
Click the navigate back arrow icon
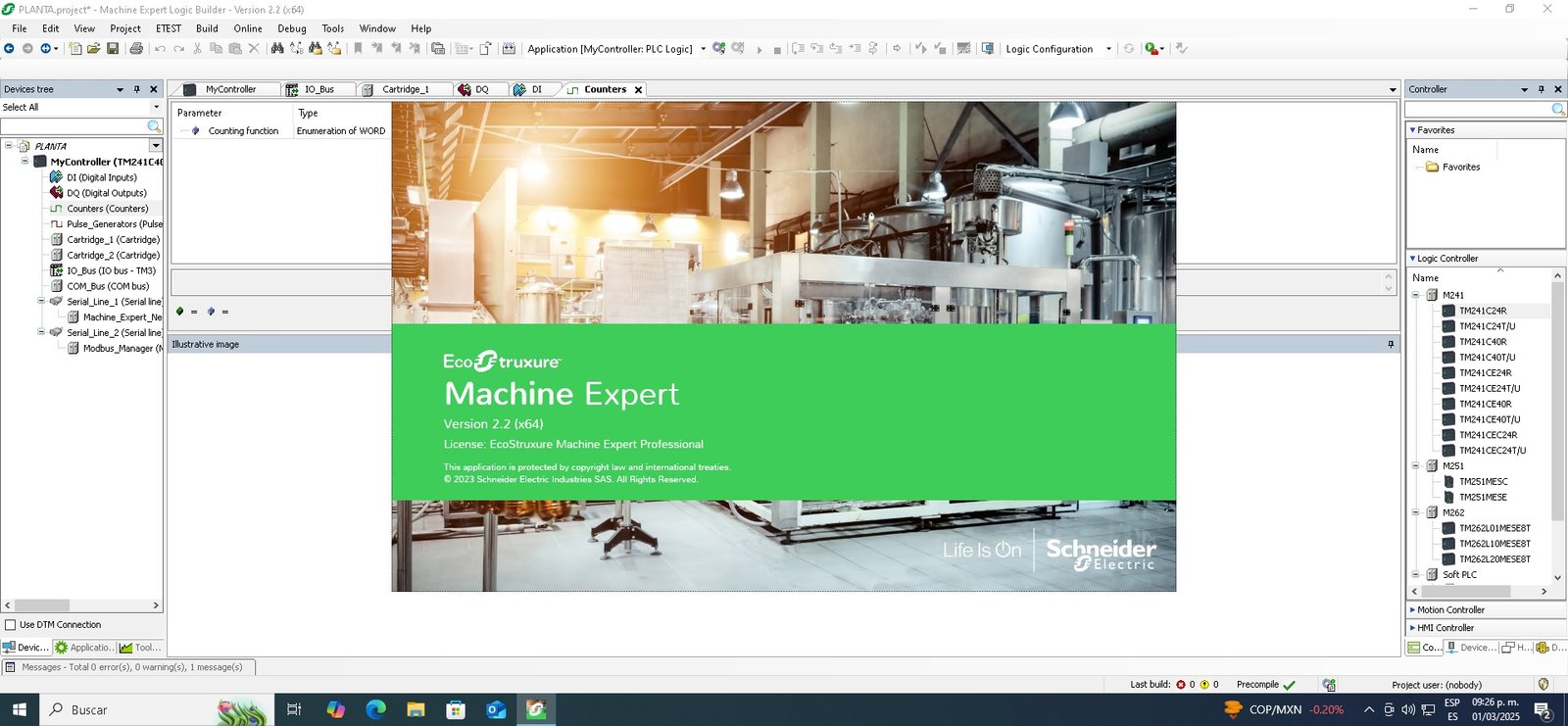point(9,48)
